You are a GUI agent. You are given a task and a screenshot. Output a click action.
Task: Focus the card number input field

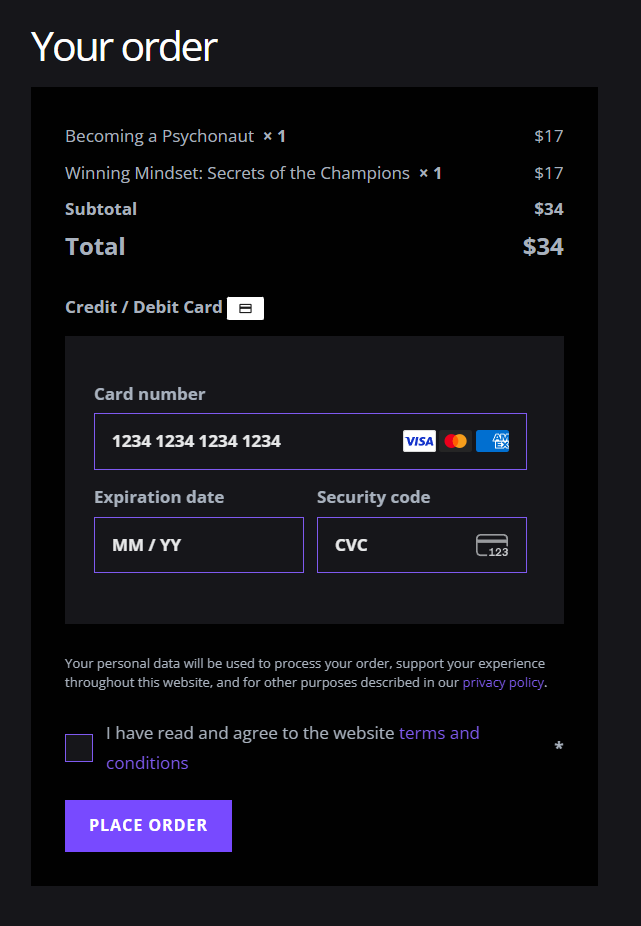tap(310, 442)
